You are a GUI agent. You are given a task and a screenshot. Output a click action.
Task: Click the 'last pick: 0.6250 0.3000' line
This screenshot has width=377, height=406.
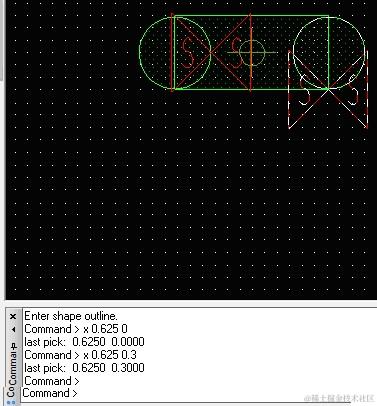tap(84, 368)
